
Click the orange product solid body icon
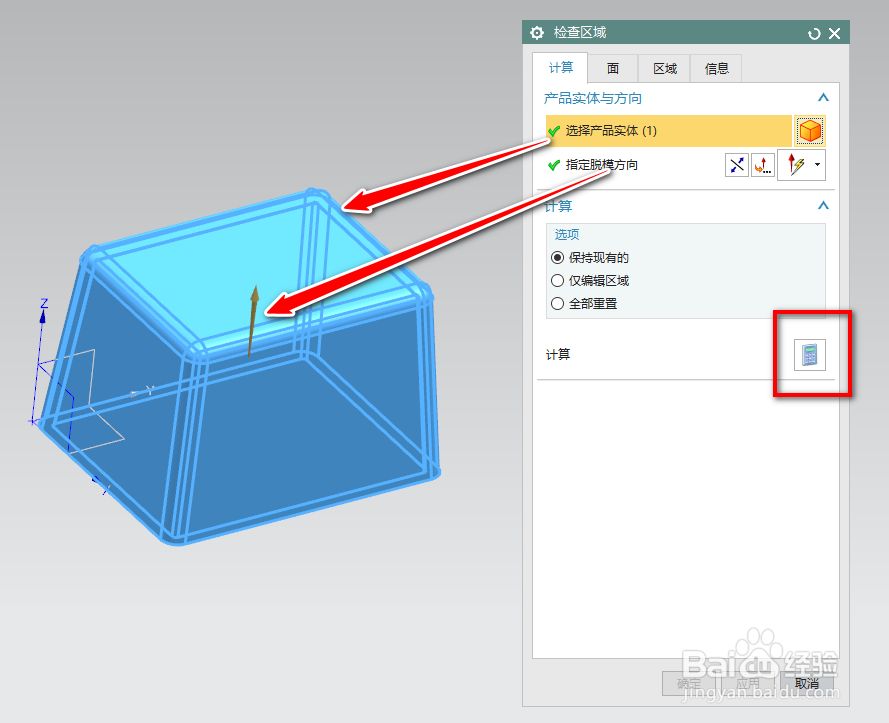point(810,131)
